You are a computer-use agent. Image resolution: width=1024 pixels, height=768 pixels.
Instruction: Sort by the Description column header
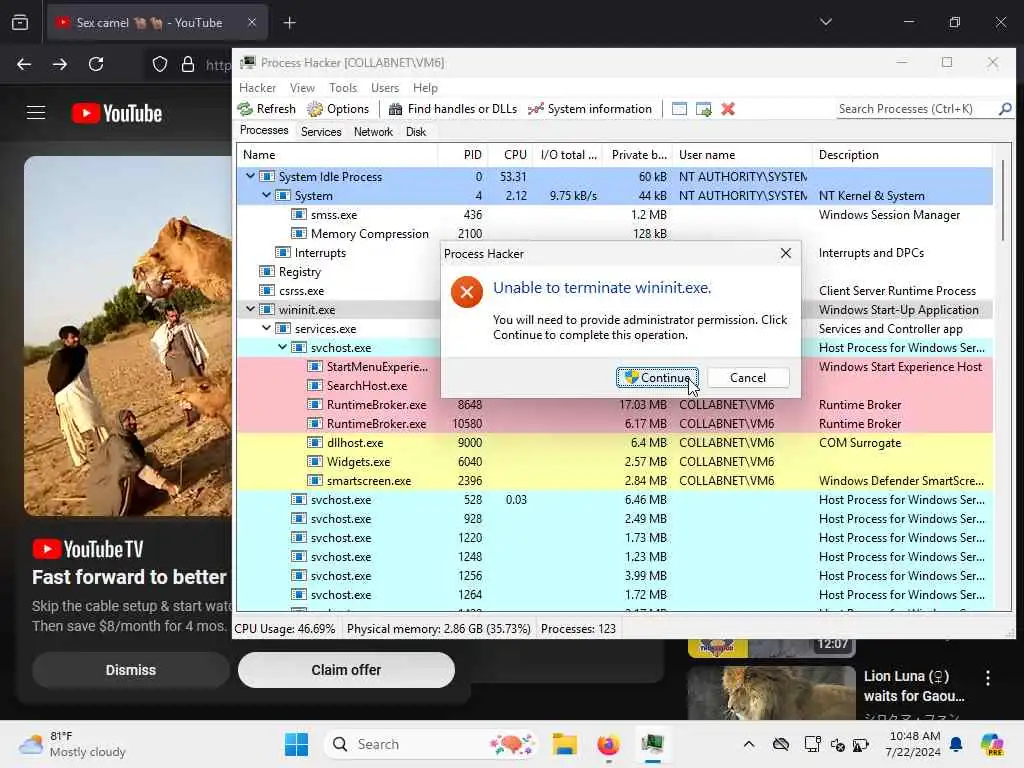pos(903,155)
